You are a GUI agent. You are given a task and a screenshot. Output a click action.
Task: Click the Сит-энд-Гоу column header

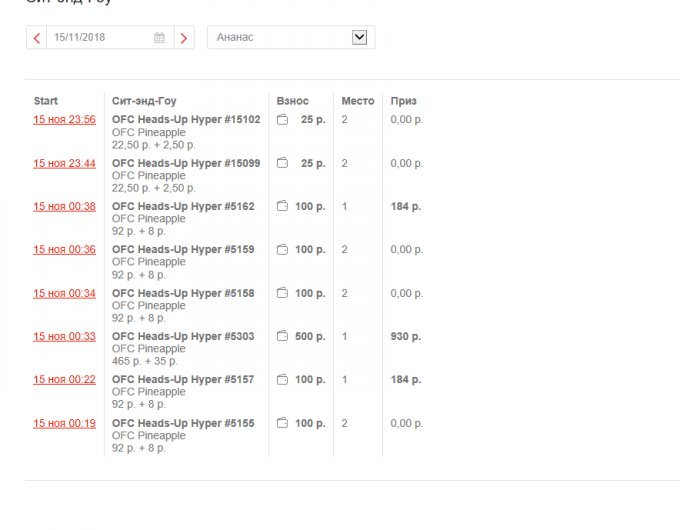tap(144, 101)
